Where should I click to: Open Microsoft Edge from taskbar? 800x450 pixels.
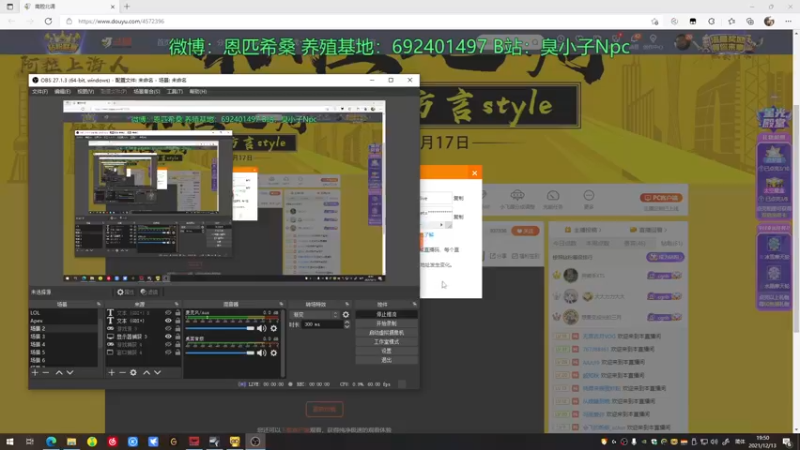coord(51,441)
